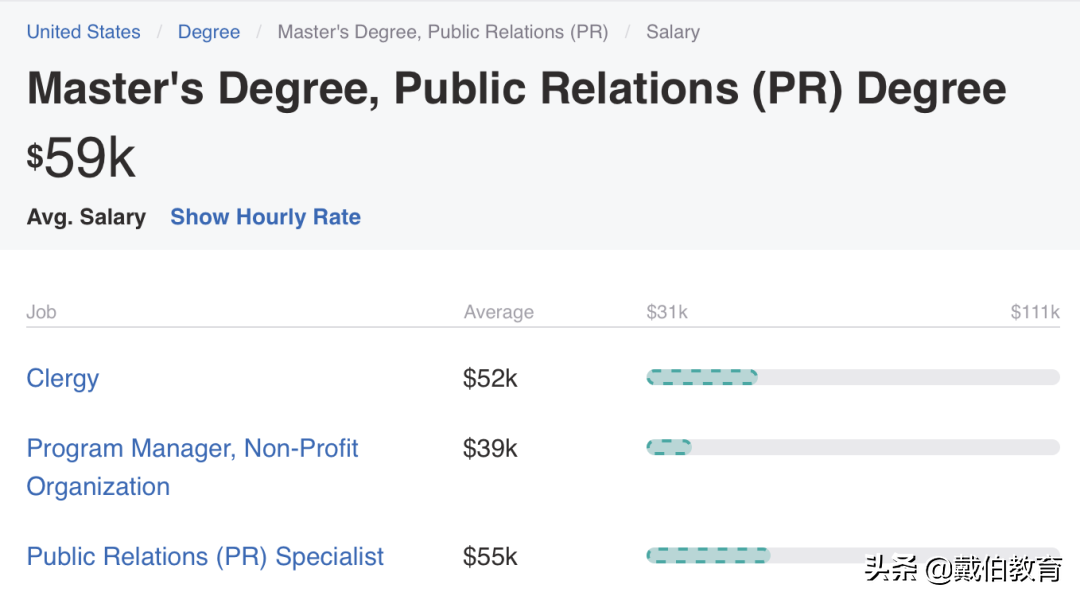The image size is (1080, 600).
Task: Show Hourly Rate instead of salary
Action: coord(265,217)
